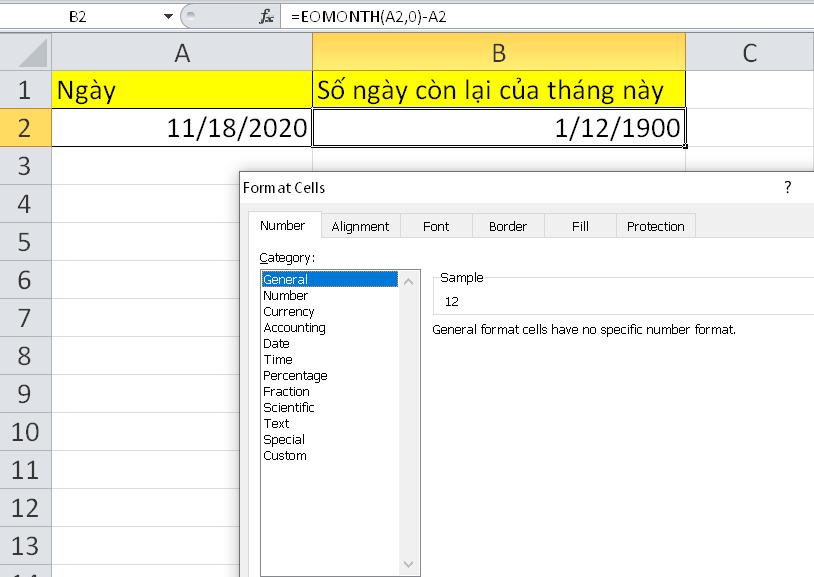Switch to the Alignment tab
Viewport: 814px width, 577px height.
(360, 226)
